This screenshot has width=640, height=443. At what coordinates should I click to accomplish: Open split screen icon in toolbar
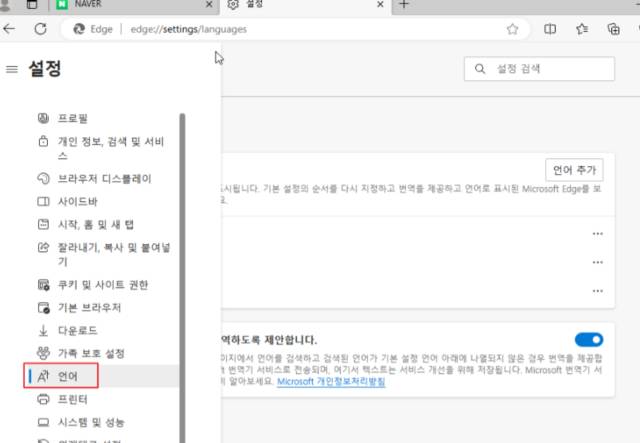[x=550, y=29]
